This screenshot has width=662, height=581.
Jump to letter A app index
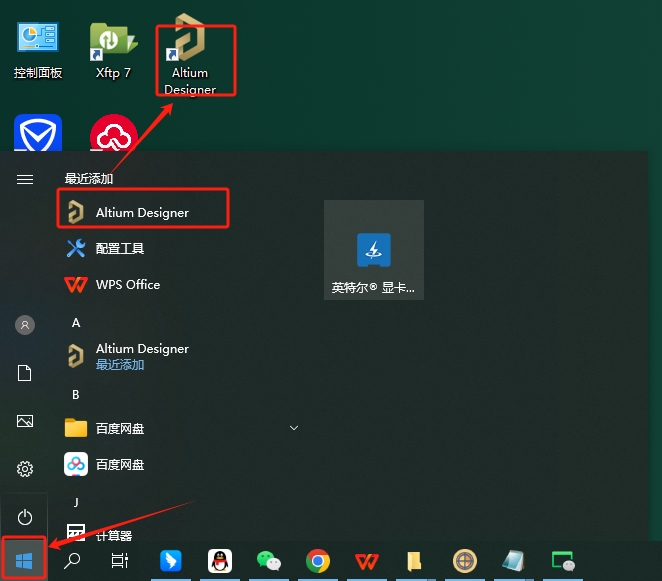click(x=76, y=323)
